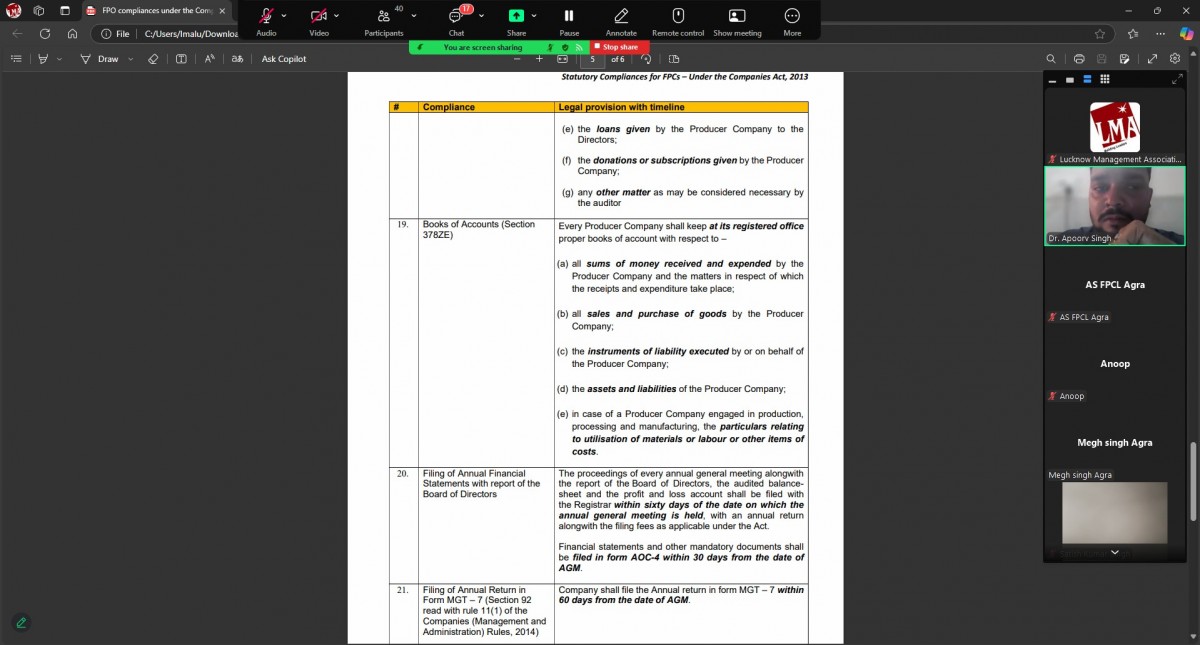This screenshot has height=645, width=1200.
Task: Switch video panel to vertical strip view
Action: (x=1087, y=79)
